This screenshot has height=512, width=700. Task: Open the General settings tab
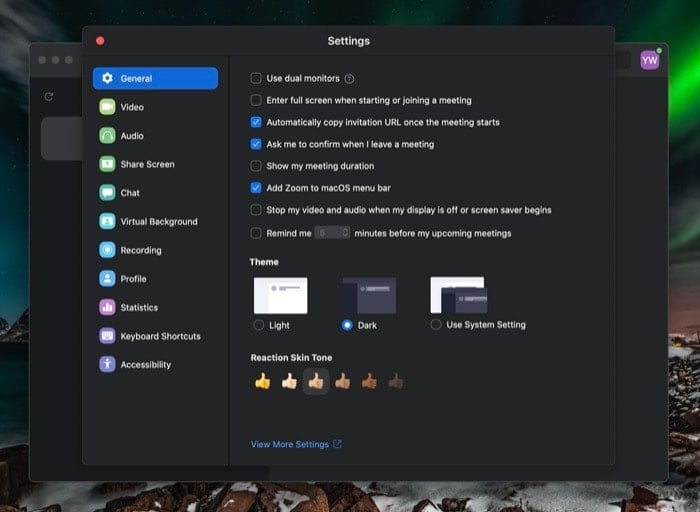(155, 78)
